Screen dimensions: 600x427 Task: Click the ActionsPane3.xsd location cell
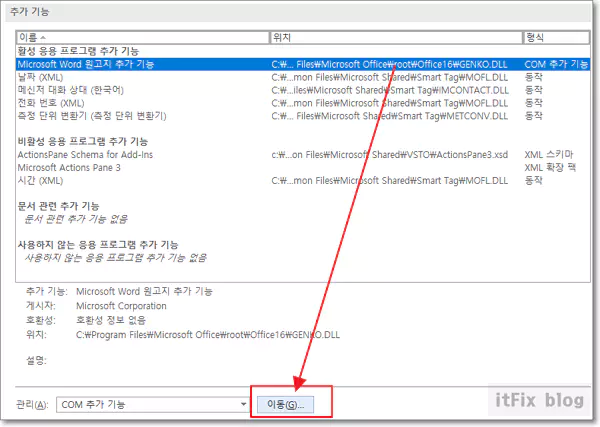click(390, 155)
